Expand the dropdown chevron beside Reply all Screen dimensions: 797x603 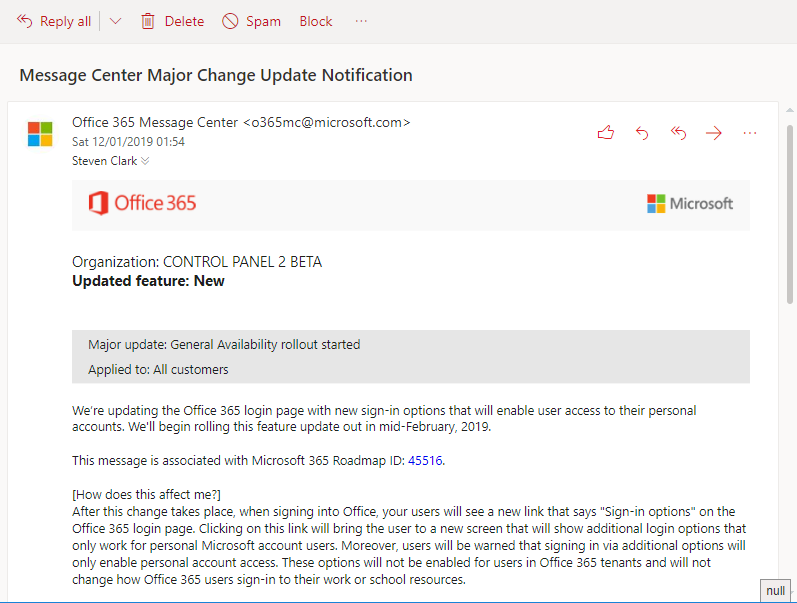point(115,21)
